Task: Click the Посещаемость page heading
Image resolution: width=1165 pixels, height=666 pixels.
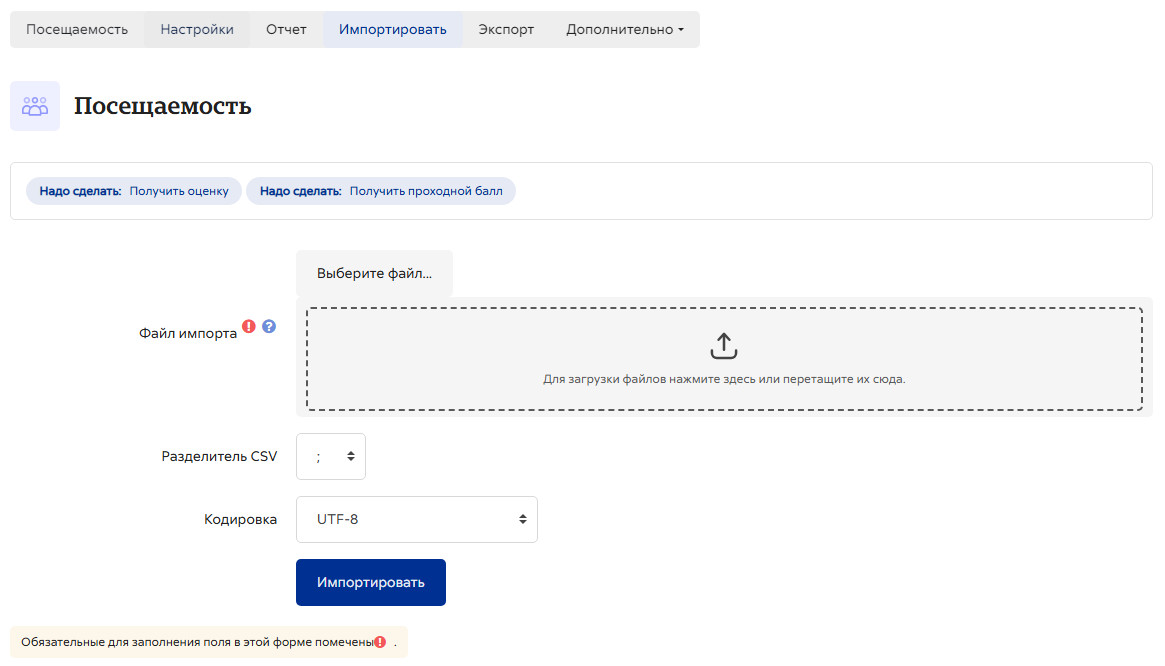Action: click(163, 106)
